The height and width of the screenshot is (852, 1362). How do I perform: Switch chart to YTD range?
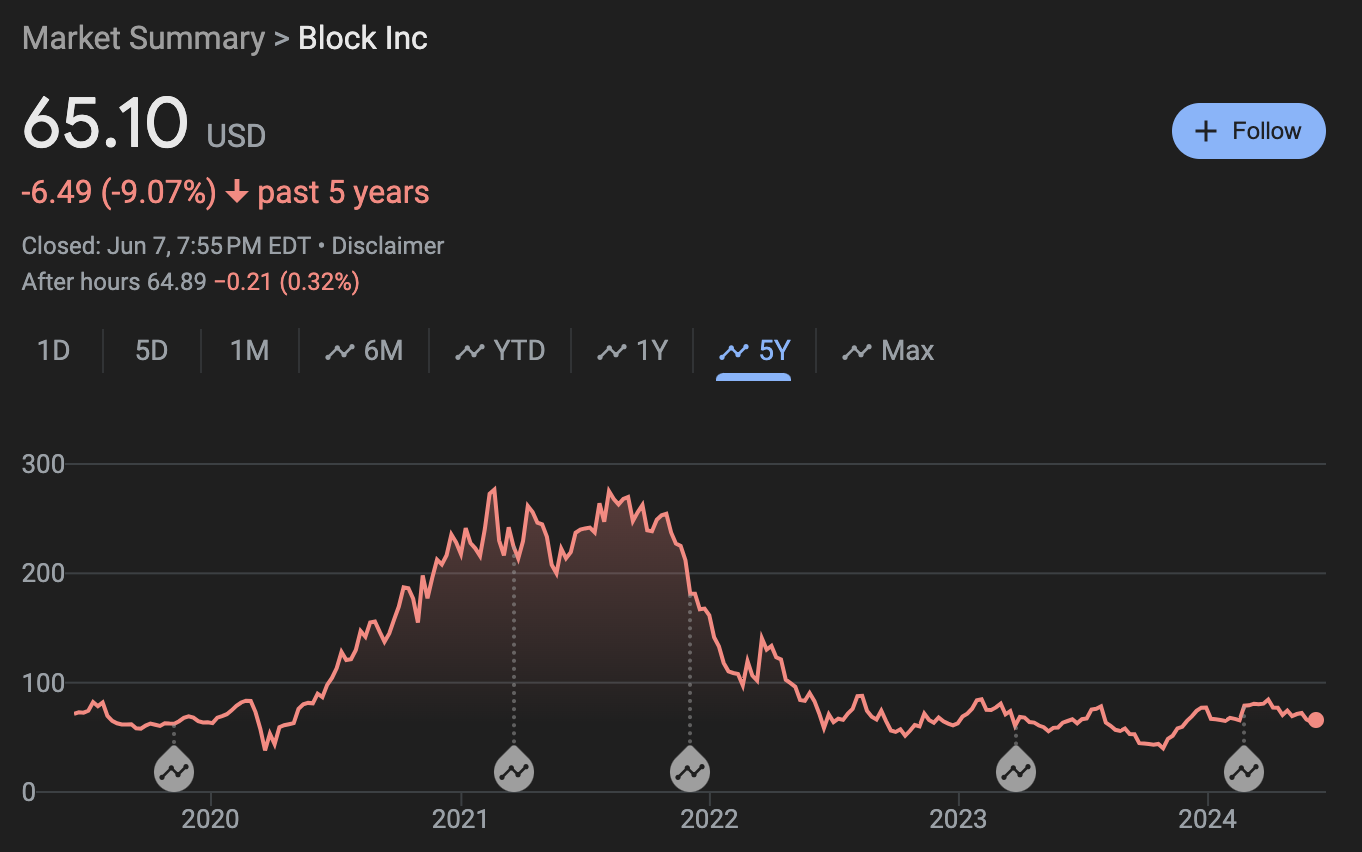(x=500, y=351)
